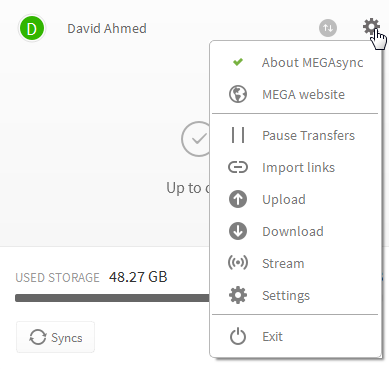Click the stream broadcast icon
This screenshot has width=389, height=369.
coord(238,263)
